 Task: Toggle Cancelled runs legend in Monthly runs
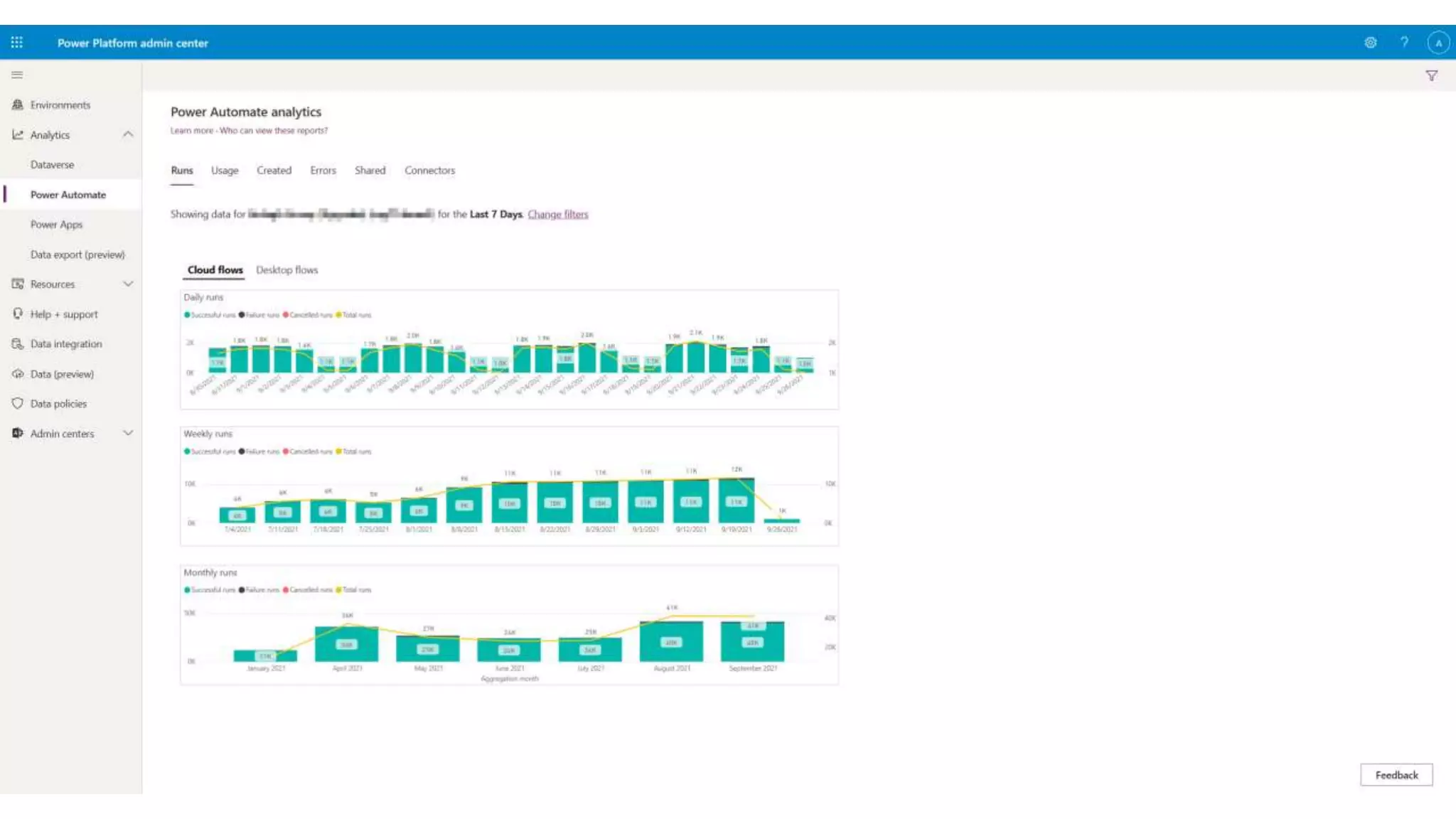(308, 590)
